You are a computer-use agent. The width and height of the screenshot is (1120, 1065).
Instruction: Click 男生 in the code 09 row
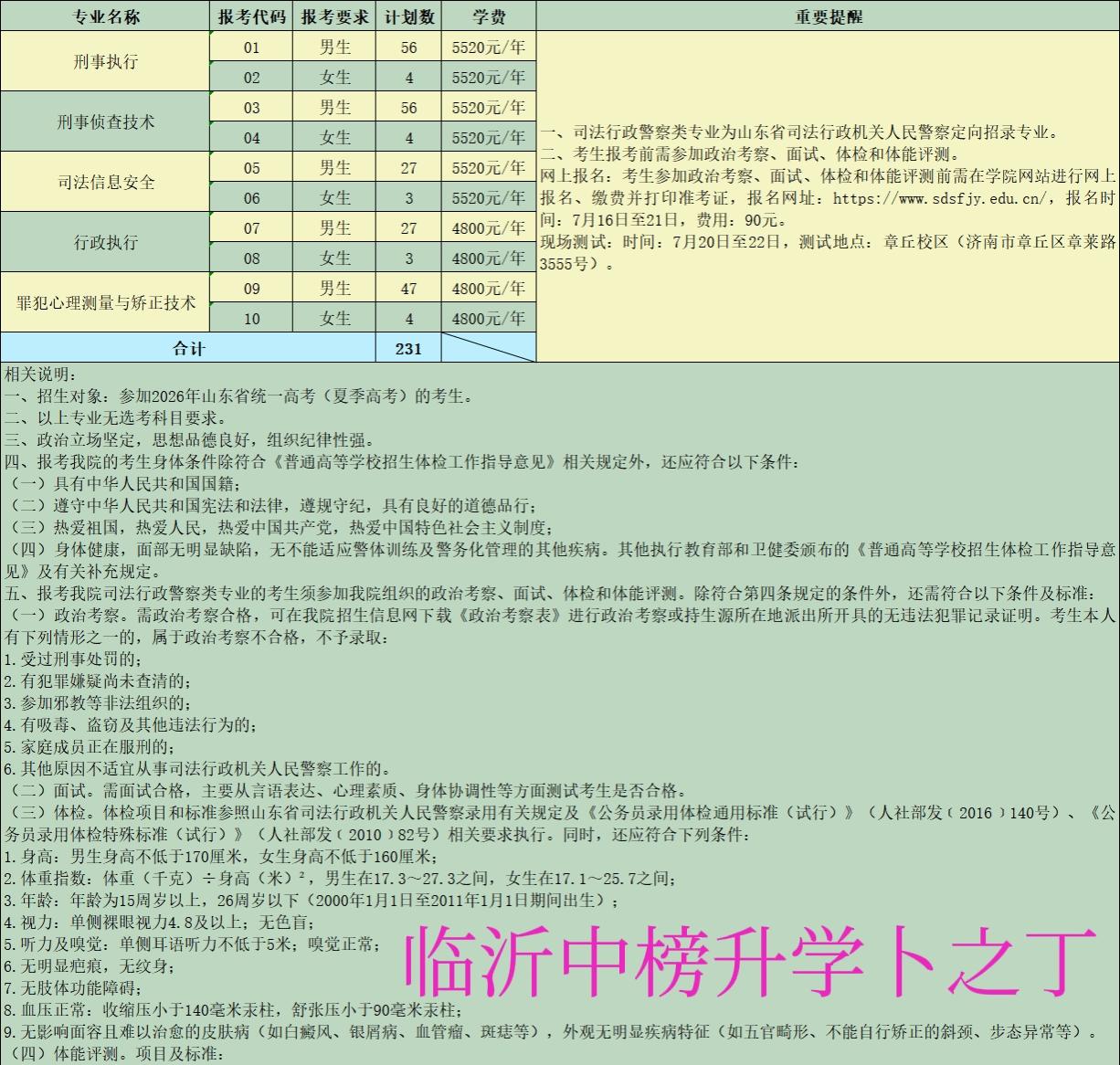[334, 289]
